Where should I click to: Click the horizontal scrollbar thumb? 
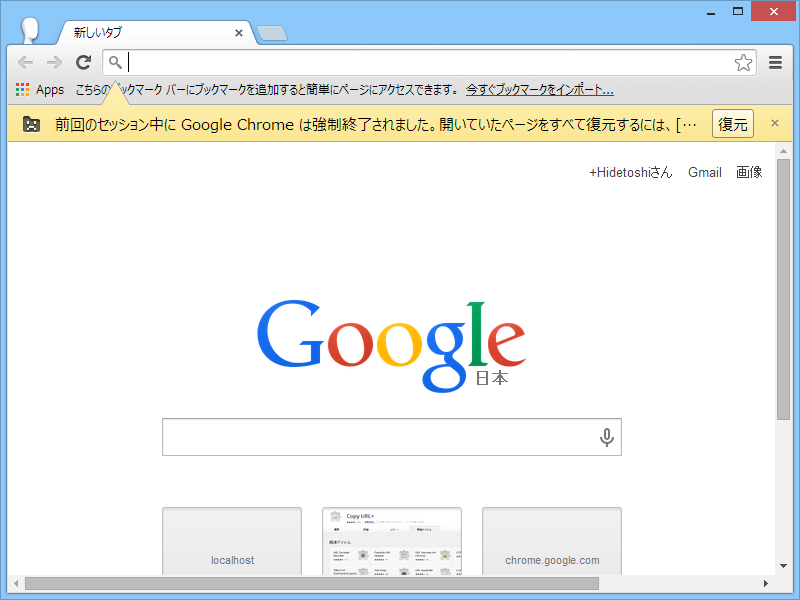click(x=312, y=583)
